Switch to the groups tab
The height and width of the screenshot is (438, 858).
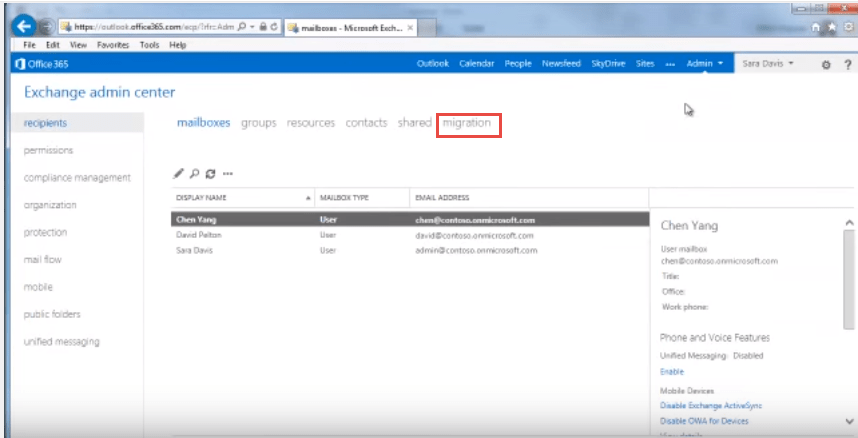coord(259,123)
